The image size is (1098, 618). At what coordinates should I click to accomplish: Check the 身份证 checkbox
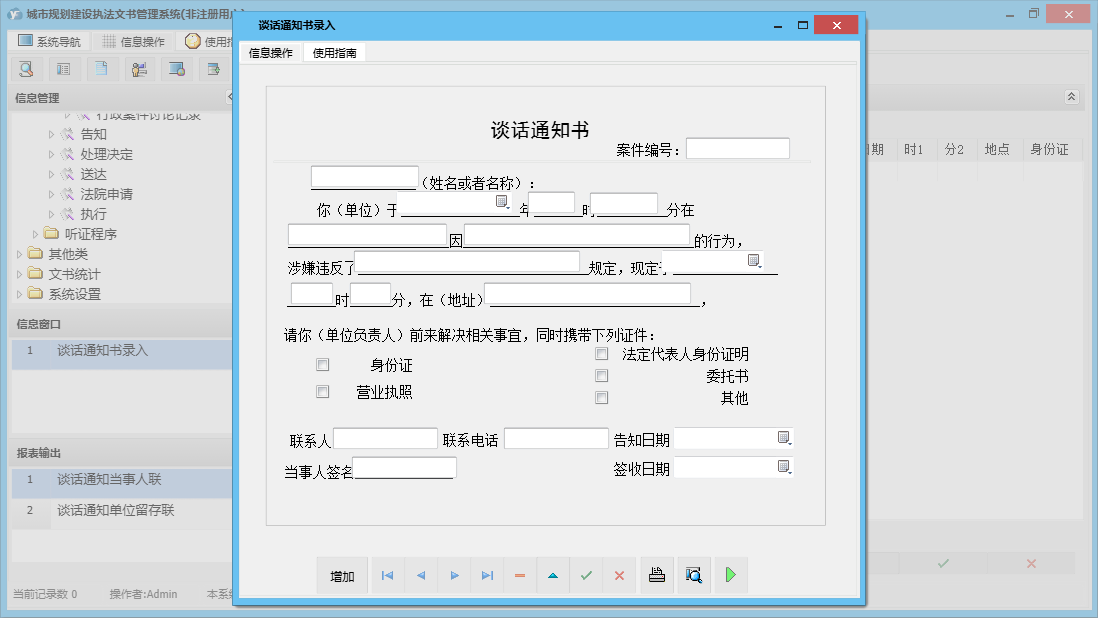[x=322, y=364]
